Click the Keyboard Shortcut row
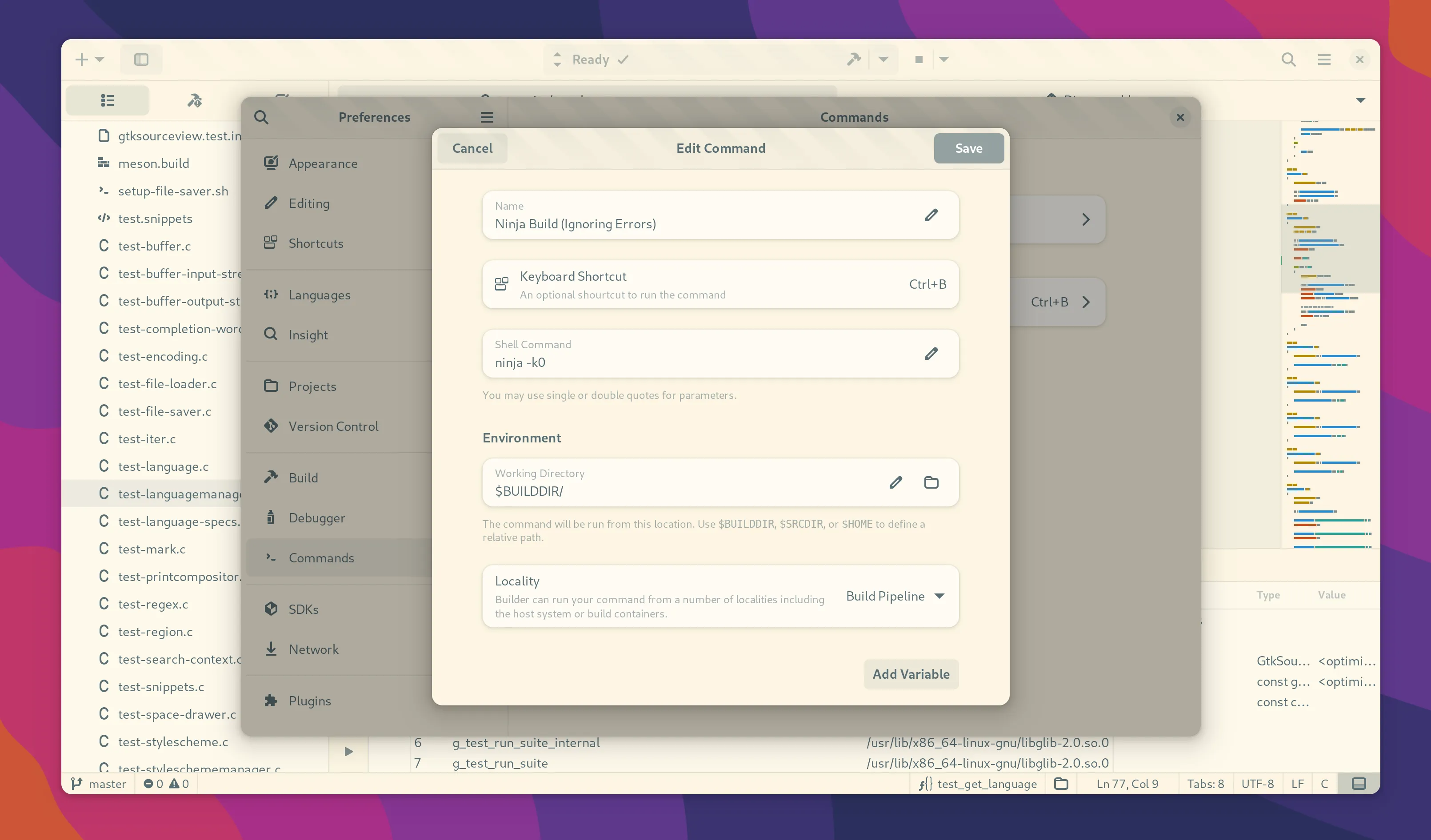Viewport: 1431px width, 840px height. [720, 284]
